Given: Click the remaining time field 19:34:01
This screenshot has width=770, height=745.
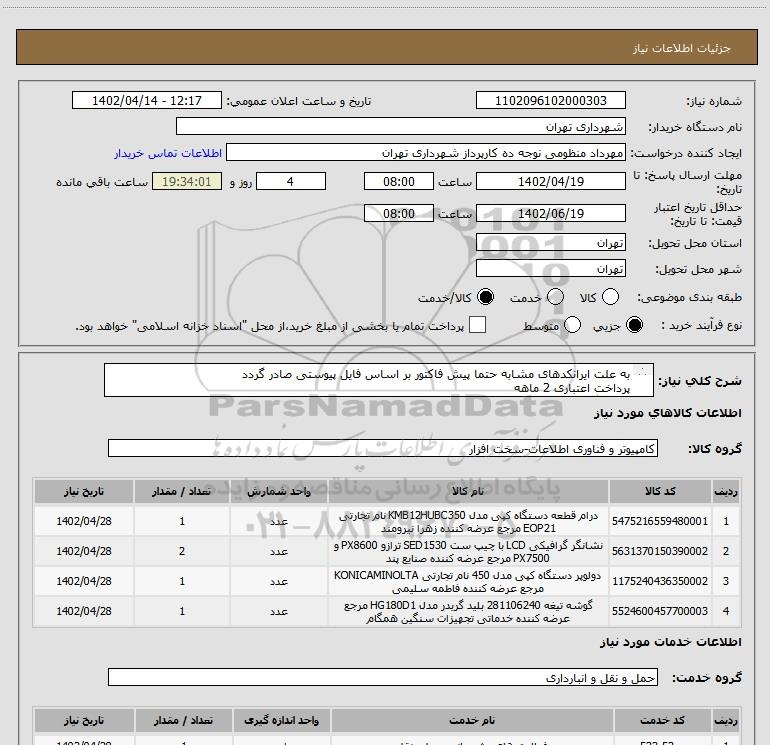Looking at the screenshot, I should click(x=187, y=181).
